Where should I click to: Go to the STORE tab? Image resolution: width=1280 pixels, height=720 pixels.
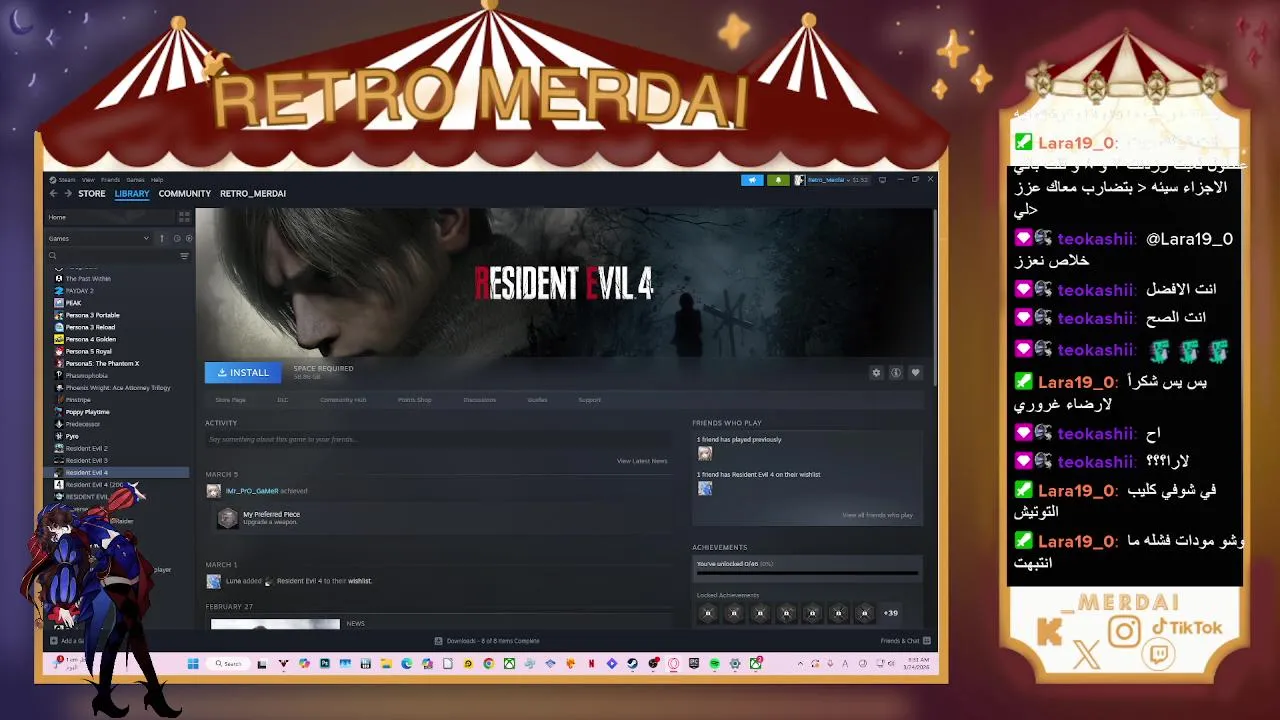pyautogui.click(x=92, y=193)
